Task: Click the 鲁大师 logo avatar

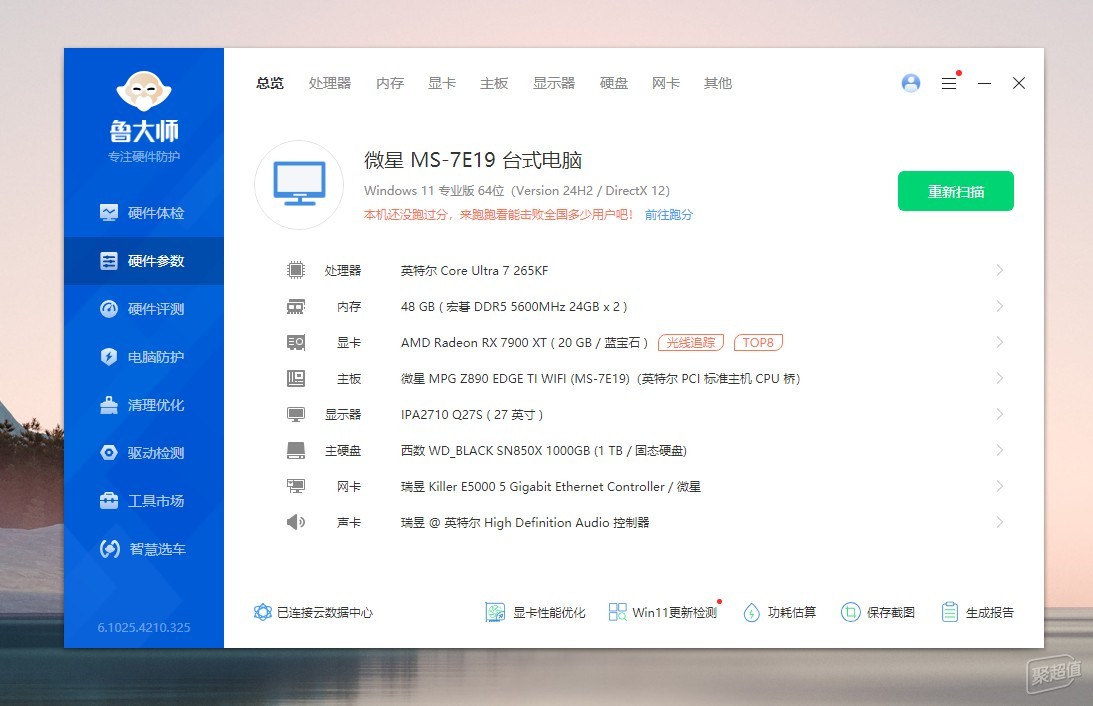Action: [x=144, y=91]
